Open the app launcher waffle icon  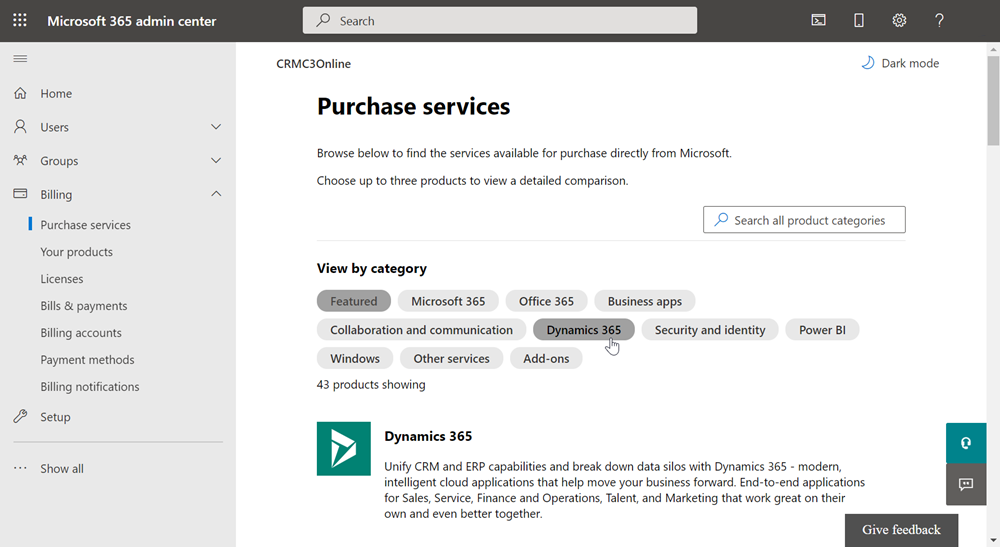pos(20,20)
